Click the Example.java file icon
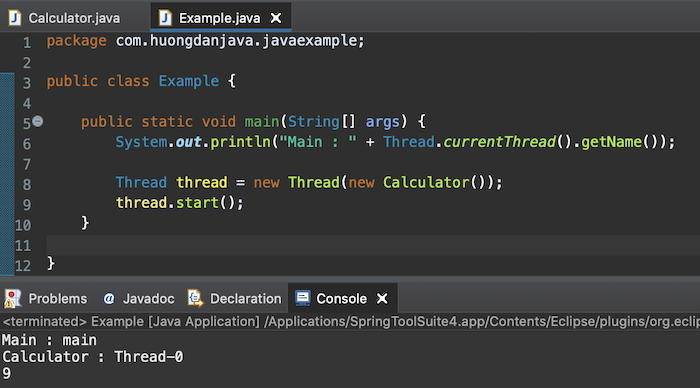This screenshot has width=700, height=388. [x=165, y=18]
